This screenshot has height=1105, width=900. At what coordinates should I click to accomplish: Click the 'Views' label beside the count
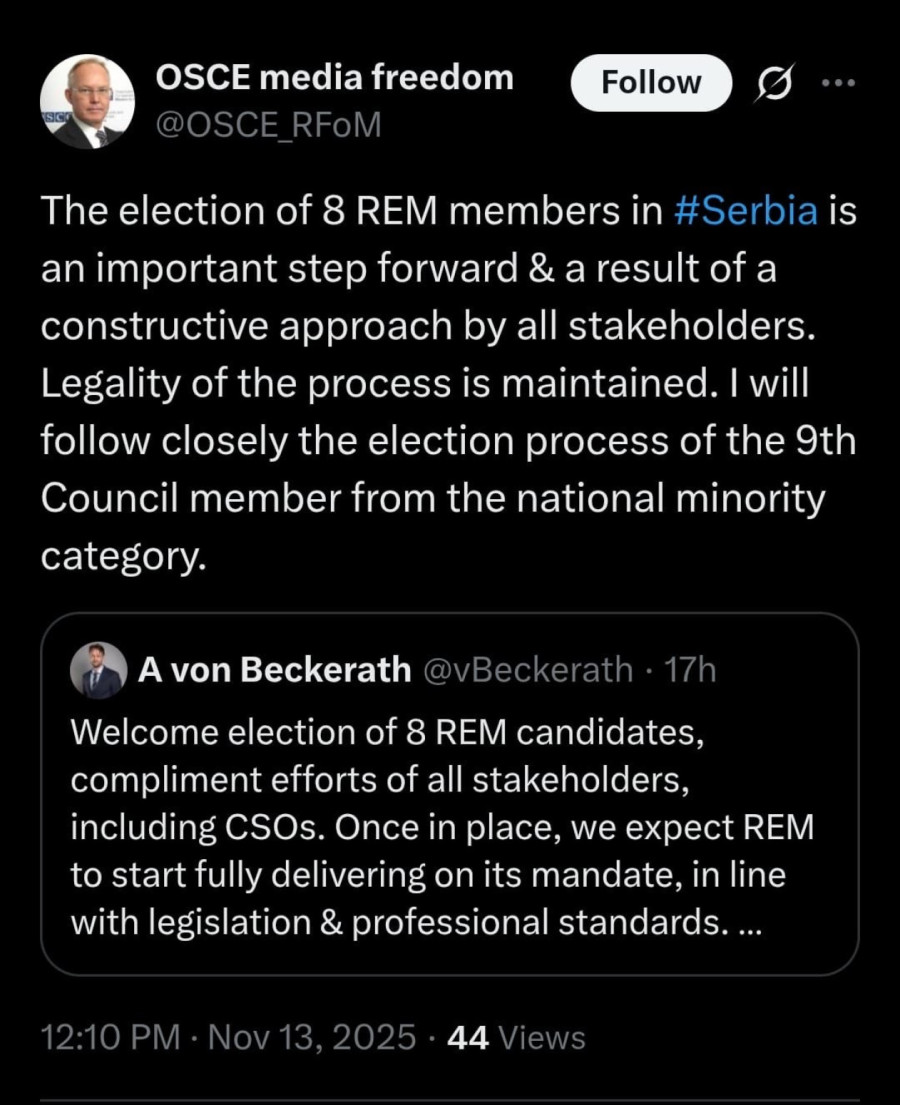pyautogui.click(x=541, y=1038)
